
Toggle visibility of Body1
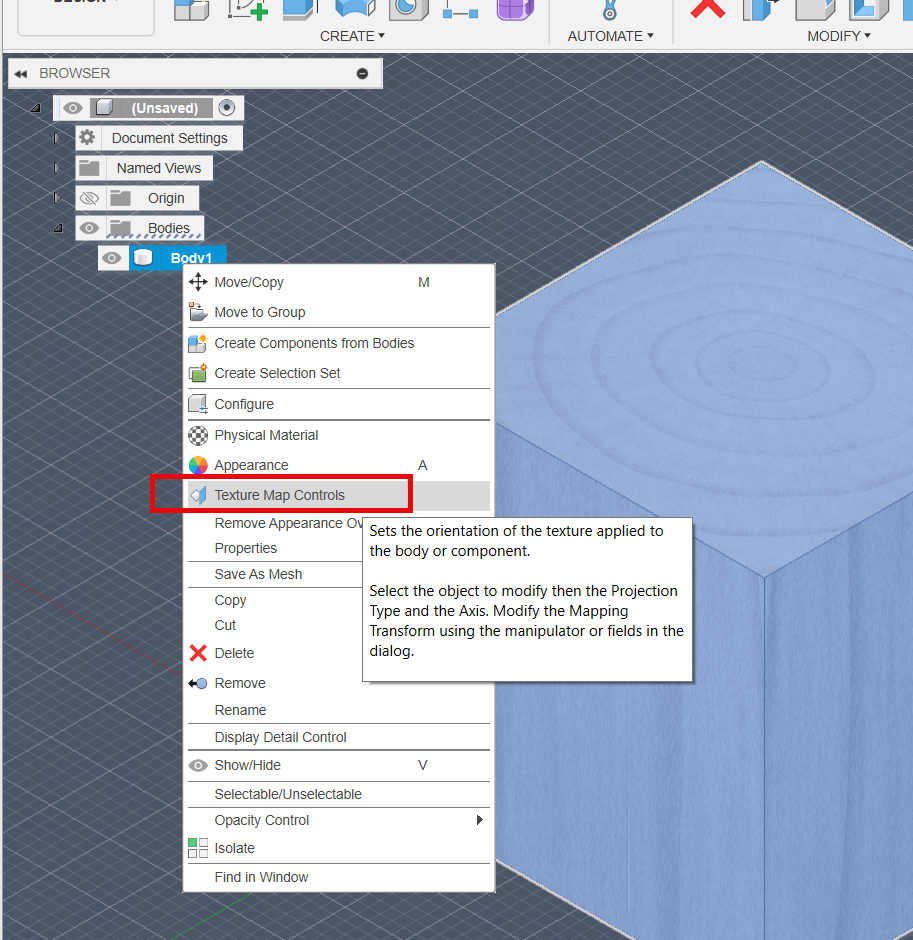[112, 257]
